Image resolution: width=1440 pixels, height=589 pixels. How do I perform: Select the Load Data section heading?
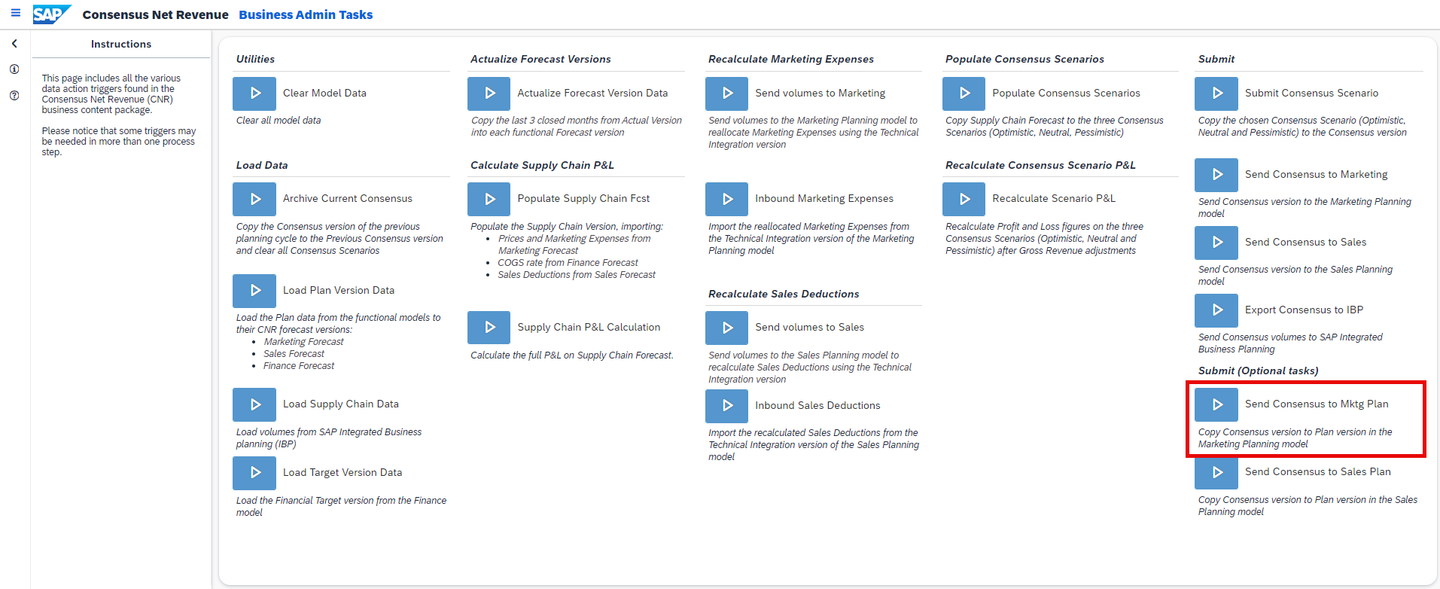262,165
